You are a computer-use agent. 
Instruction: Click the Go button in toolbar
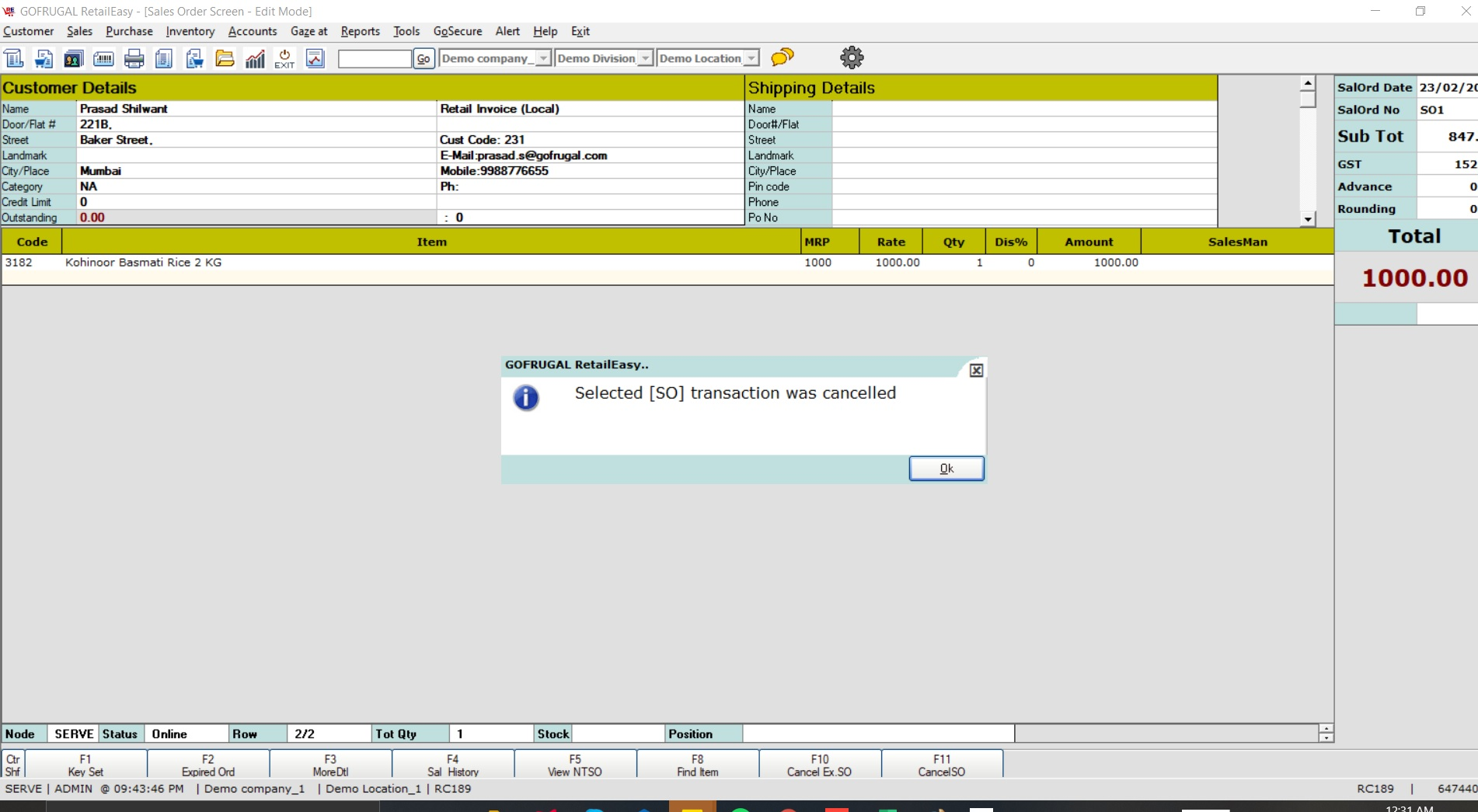[x=424, y=58]
